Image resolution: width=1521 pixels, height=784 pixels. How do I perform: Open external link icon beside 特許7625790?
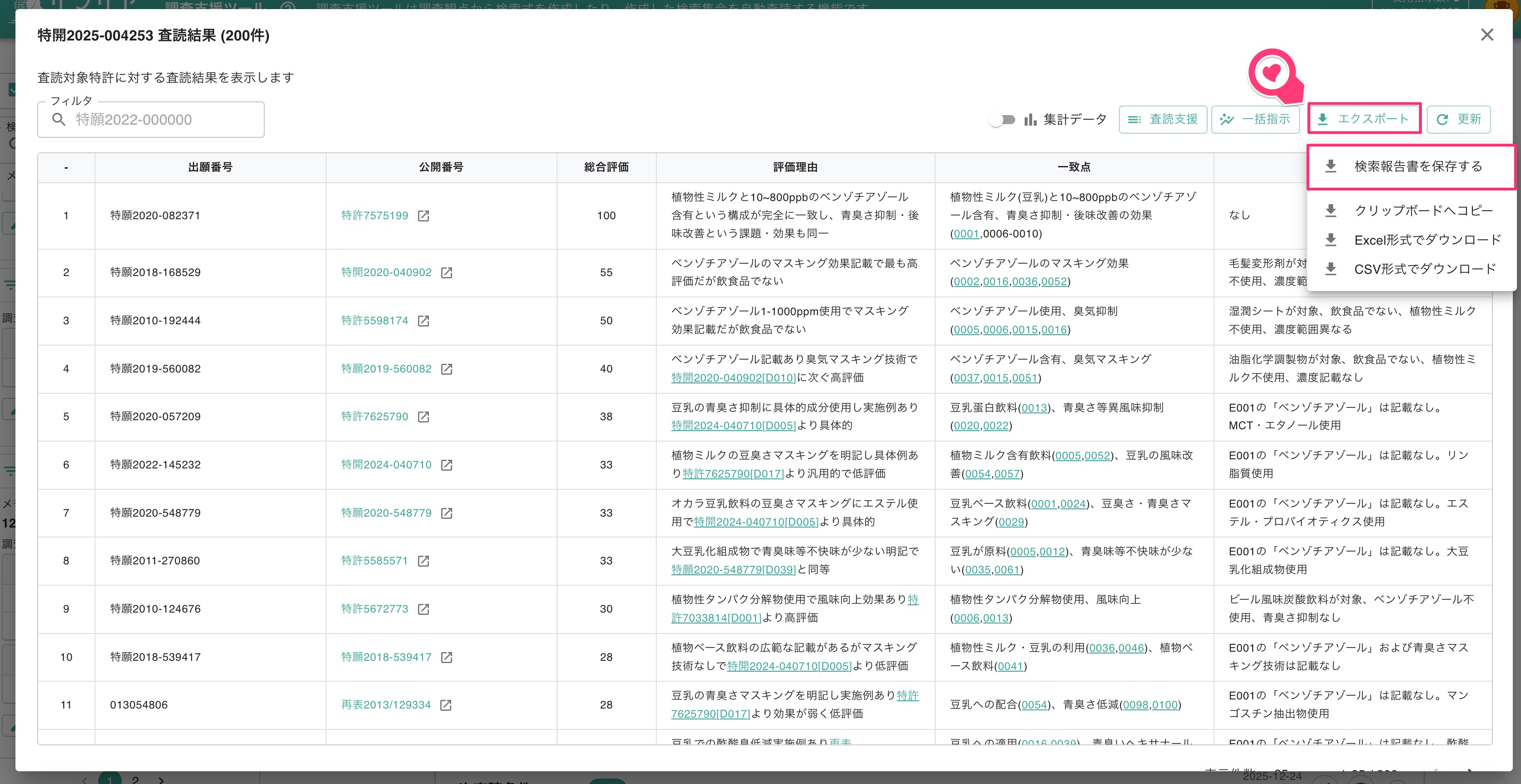coord(423,417)
